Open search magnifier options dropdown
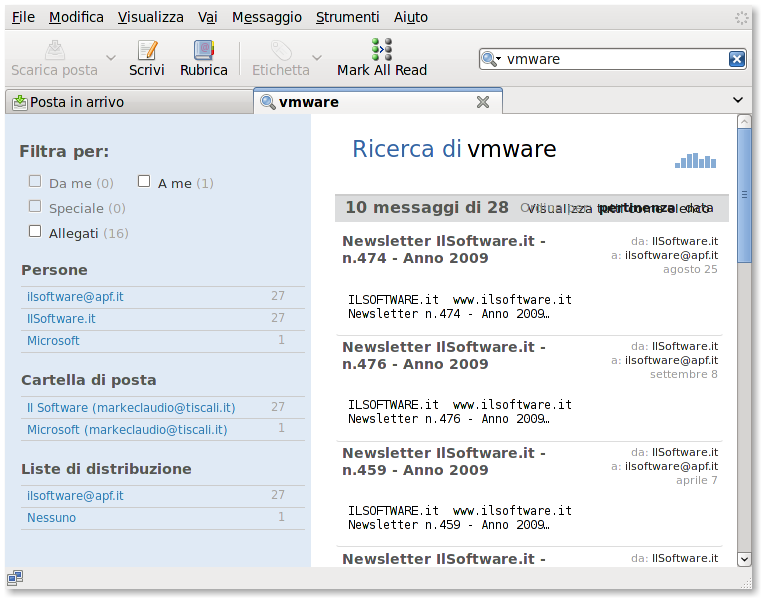 point(491,59)
